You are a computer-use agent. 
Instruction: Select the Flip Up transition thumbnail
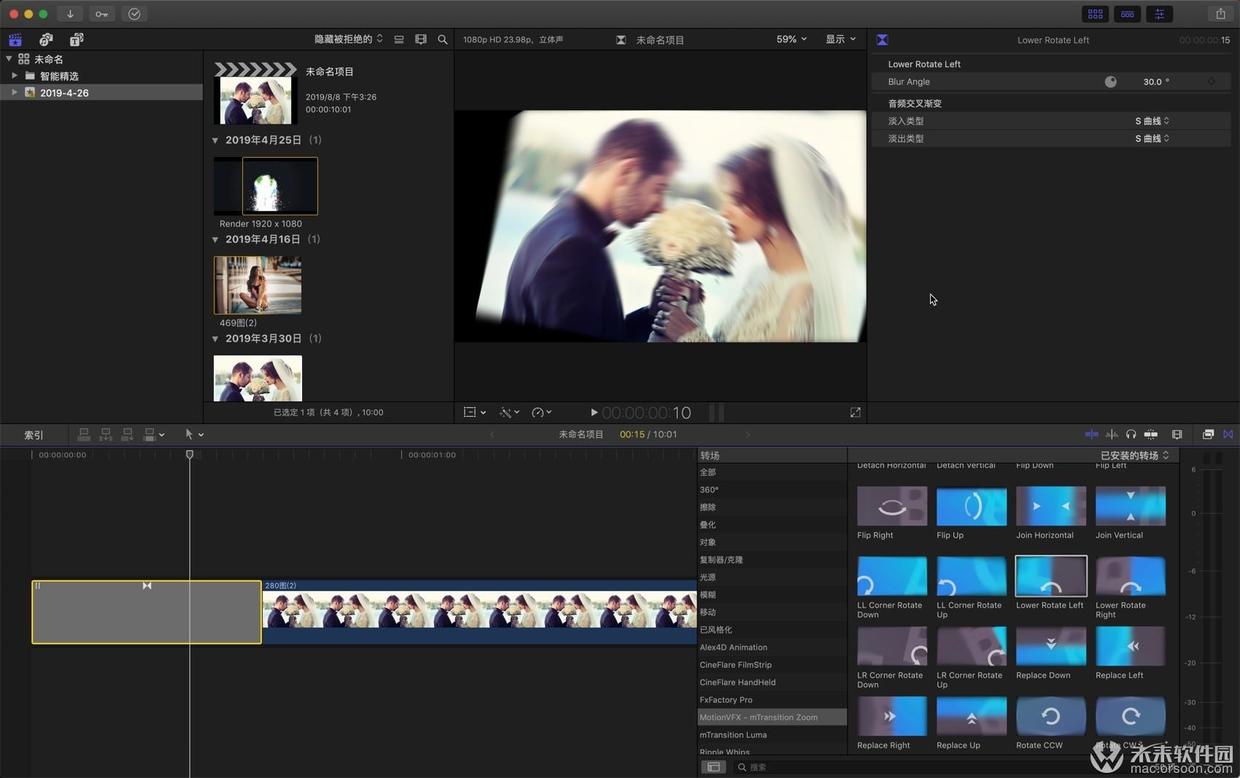point(971,506)
